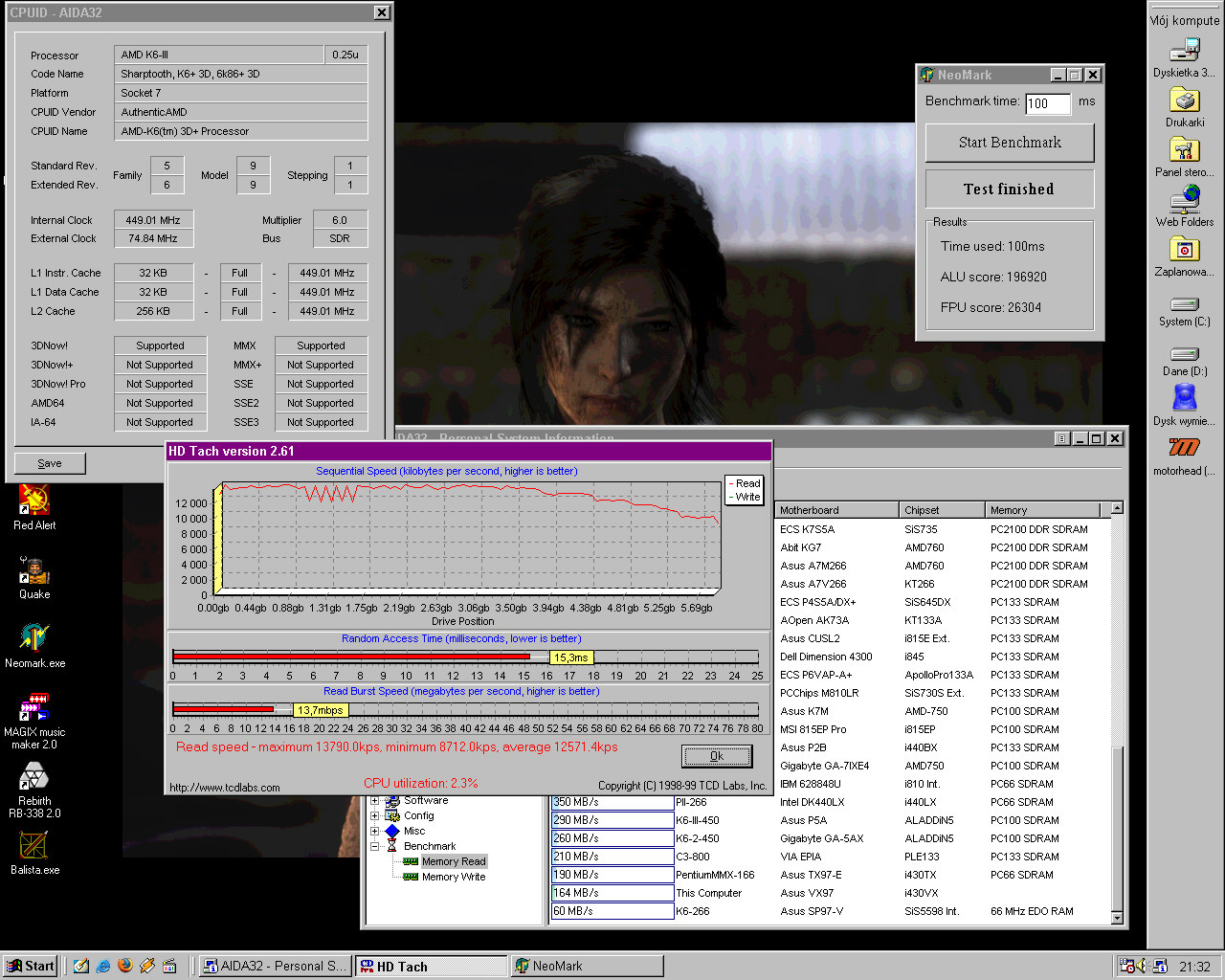Image resolution: width=1225 pixels, height=980 pixels.
Task: Open the Quake desktop shortcut
Action: (34, 576)
